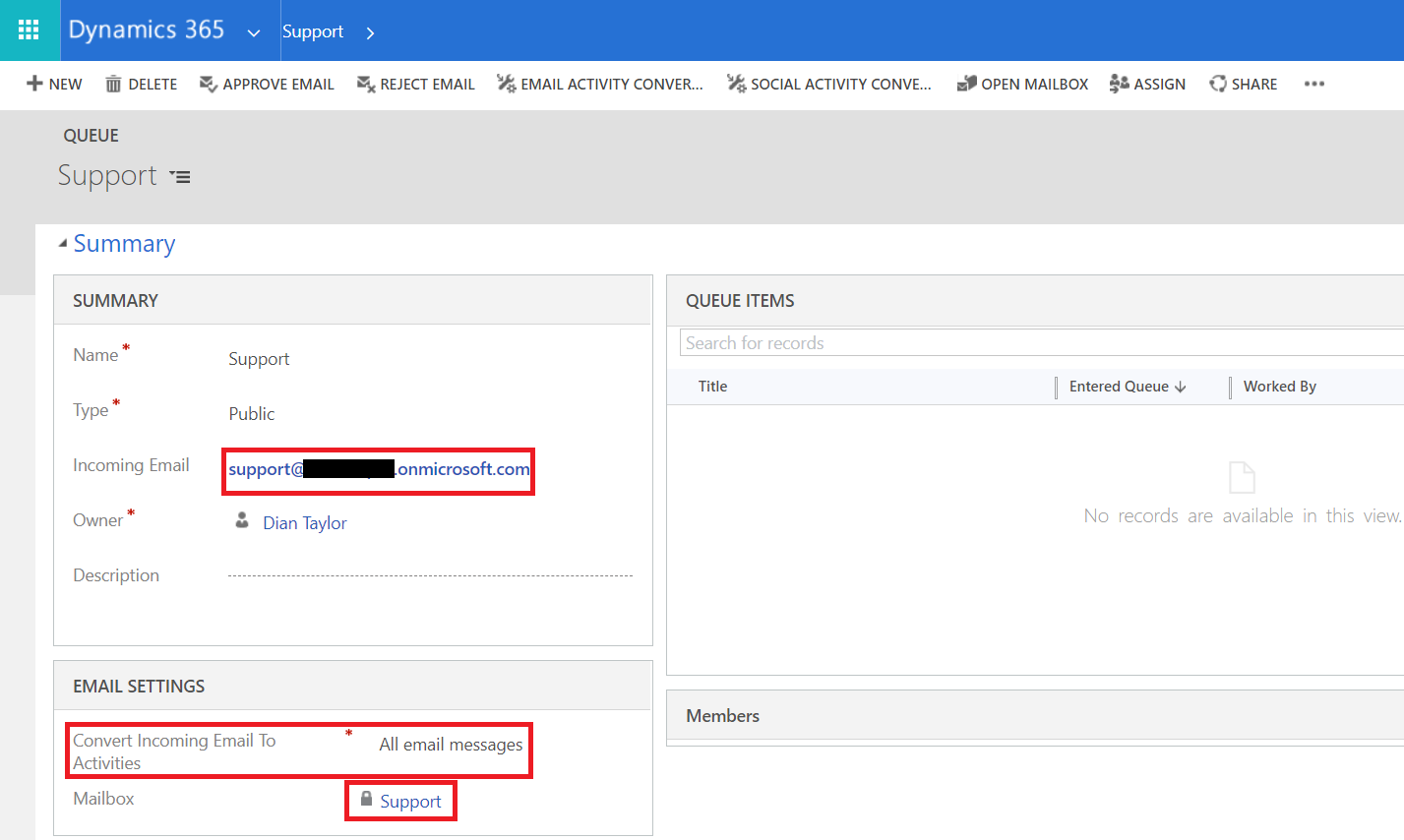Click the Approve Email icon
This screenshot has width=1404, height=840.
(209, 84)
